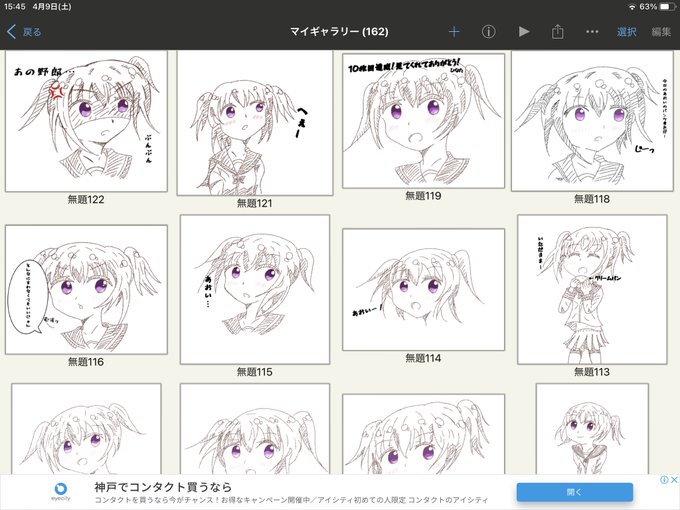
Task: Tap the eyecity logo in the ad
Action: tap(61, 492)
